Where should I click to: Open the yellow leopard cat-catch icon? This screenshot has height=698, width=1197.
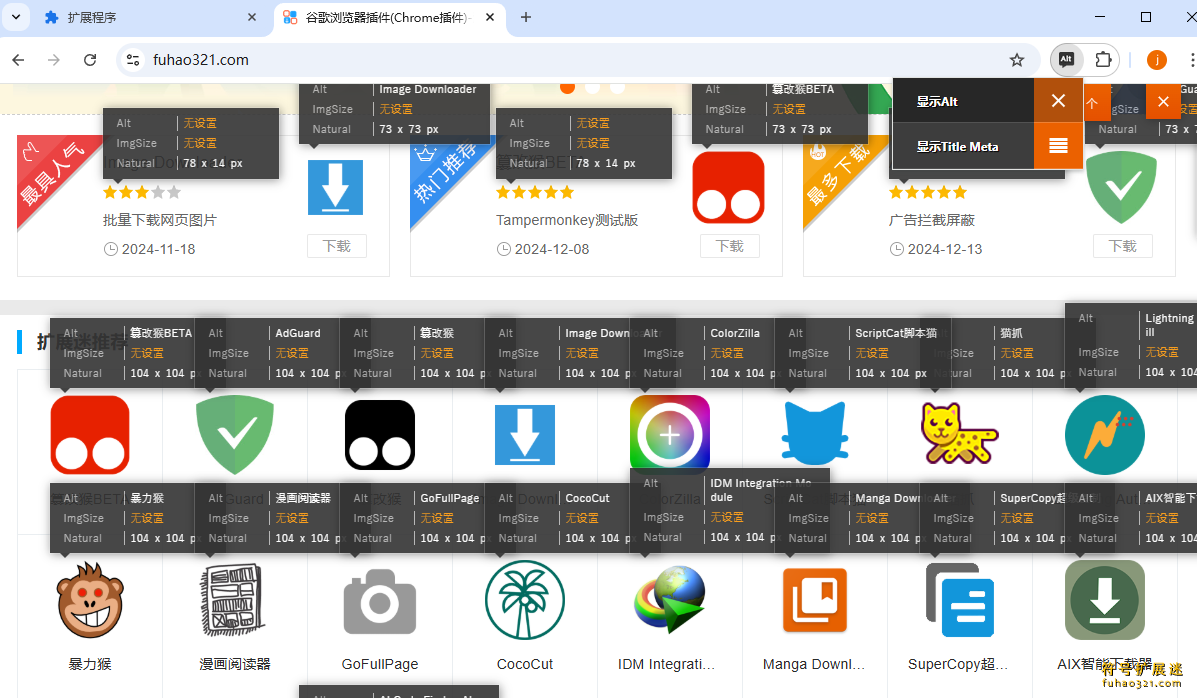coord(960,435)
